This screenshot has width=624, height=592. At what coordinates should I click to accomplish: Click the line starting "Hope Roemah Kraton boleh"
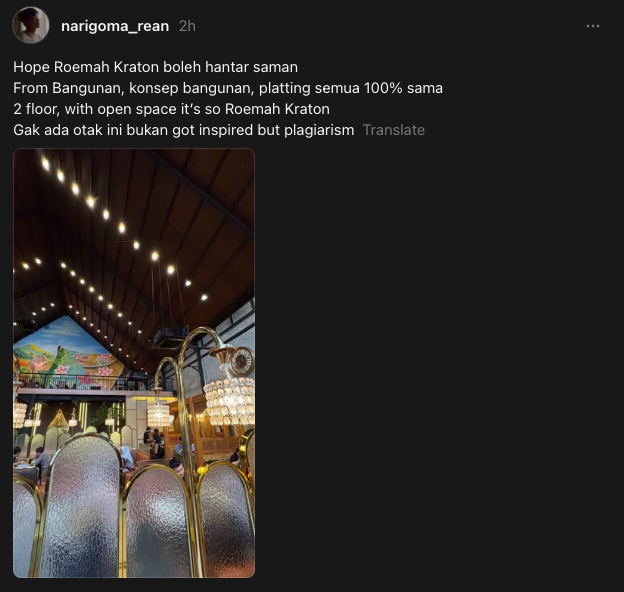coord(156,67)
